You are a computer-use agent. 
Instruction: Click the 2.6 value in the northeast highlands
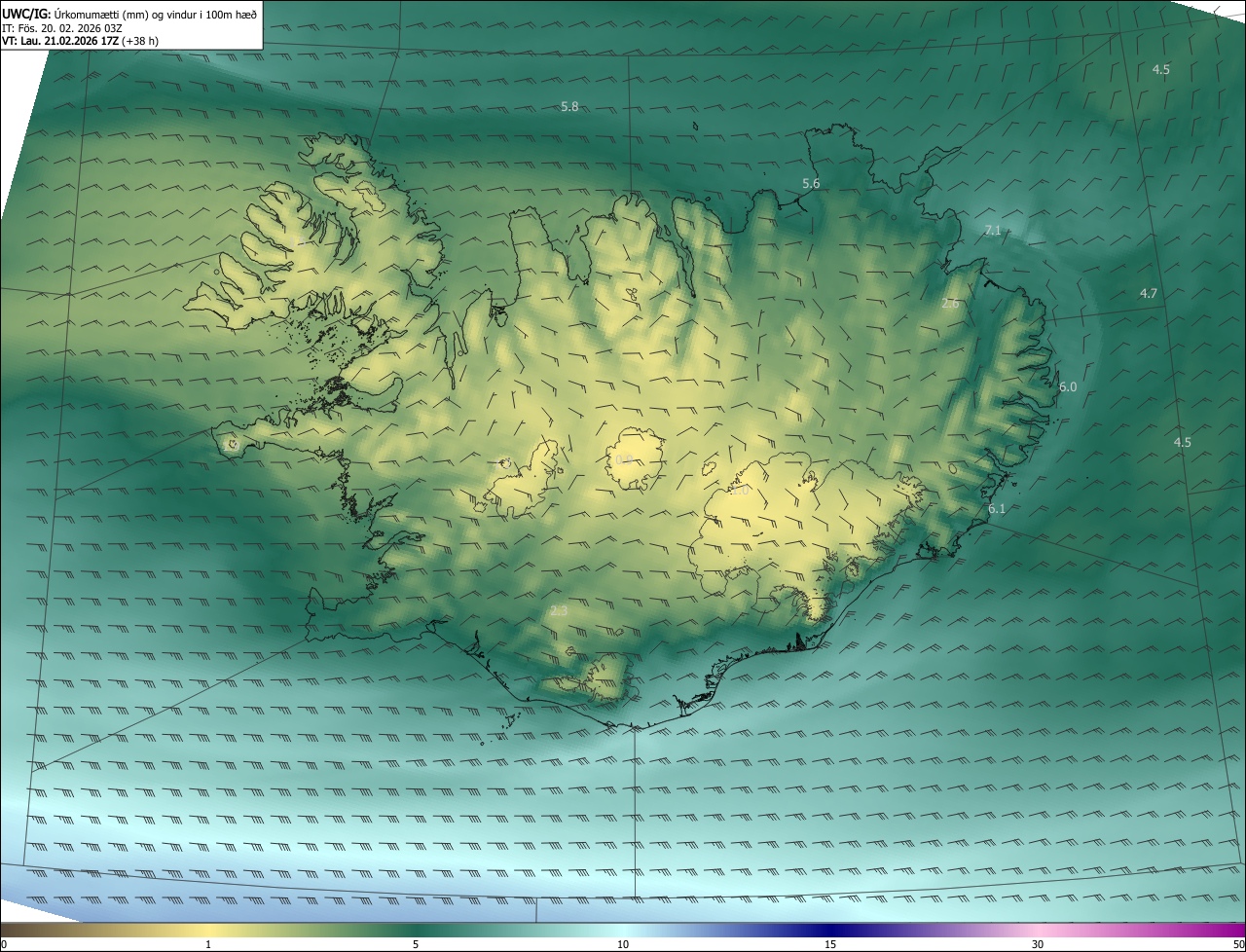[951, 303]
